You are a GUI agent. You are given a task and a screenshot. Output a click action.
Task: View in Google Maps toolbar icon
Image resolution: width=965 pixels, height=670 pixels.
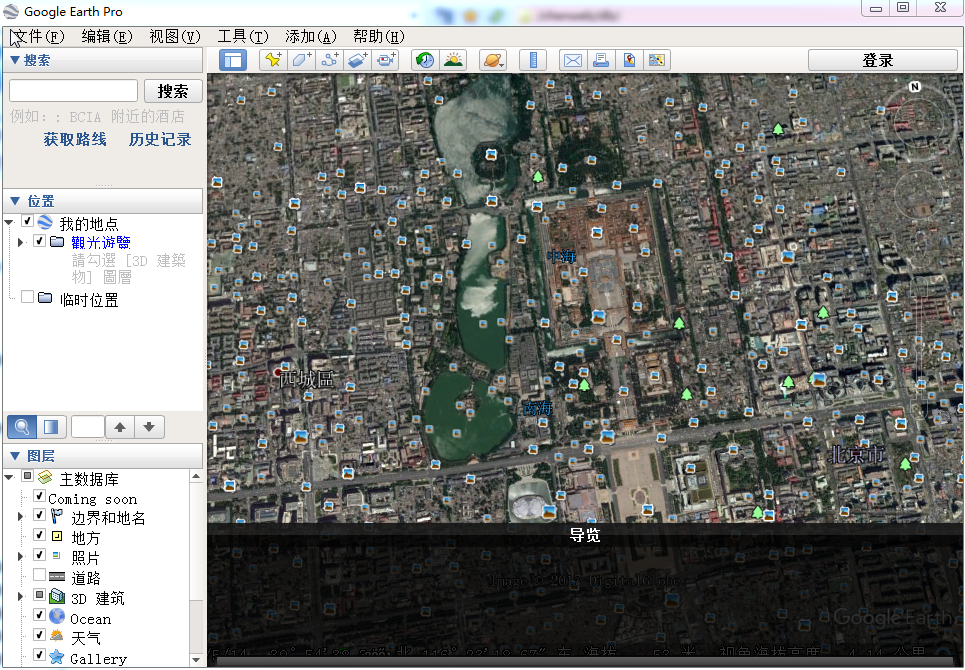(x=657, y=60)
